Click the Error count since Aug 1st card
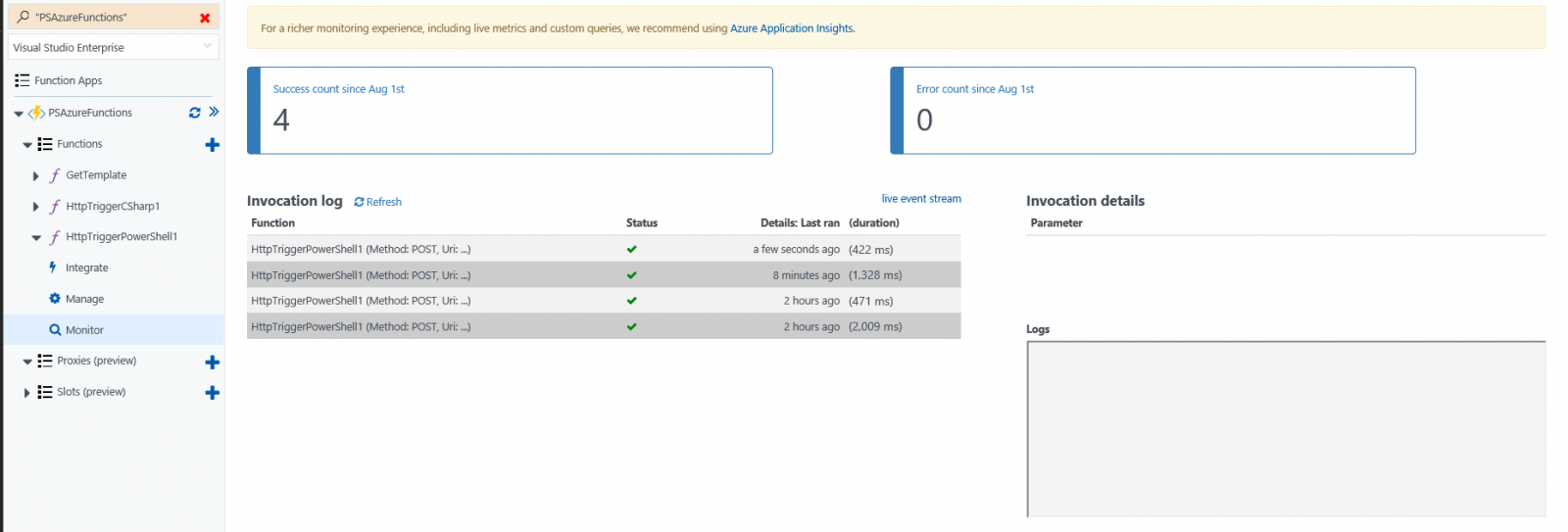1568x532 pixels. click(1152, 111)
